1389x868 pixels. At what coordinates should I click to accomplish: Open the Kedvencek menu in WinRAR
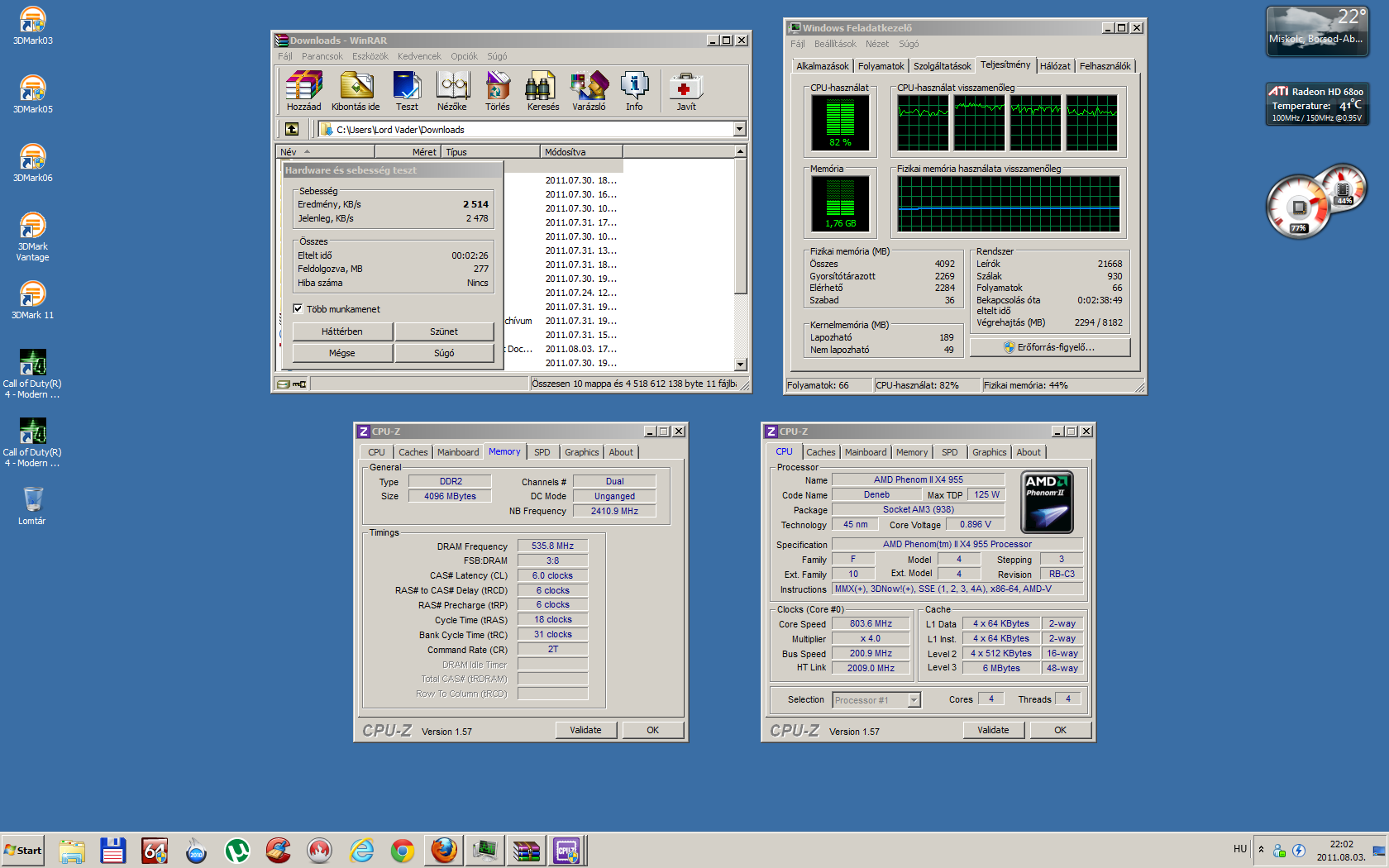(419, 56)
